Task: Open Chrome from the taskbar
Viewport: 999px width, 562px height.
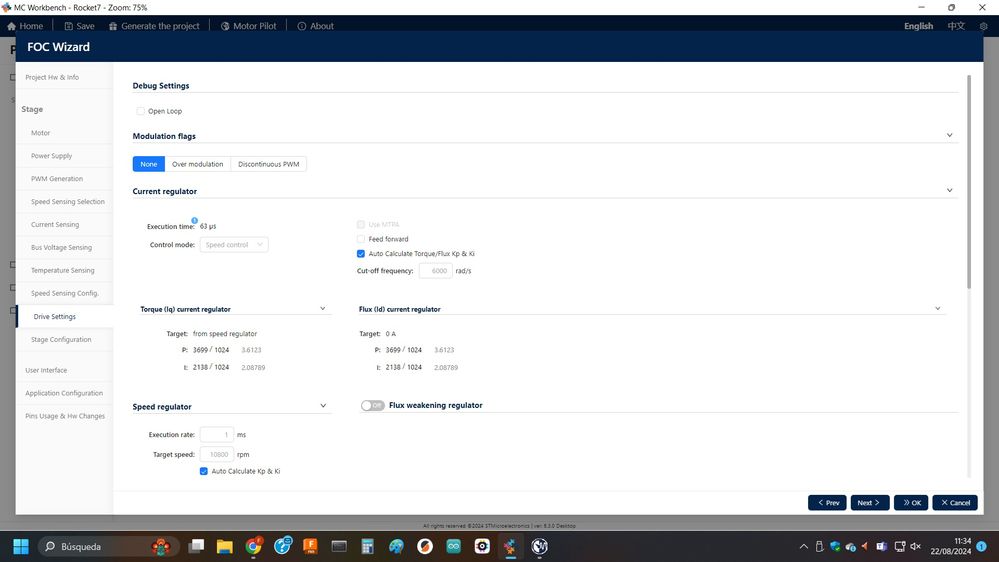Action: 254,547
